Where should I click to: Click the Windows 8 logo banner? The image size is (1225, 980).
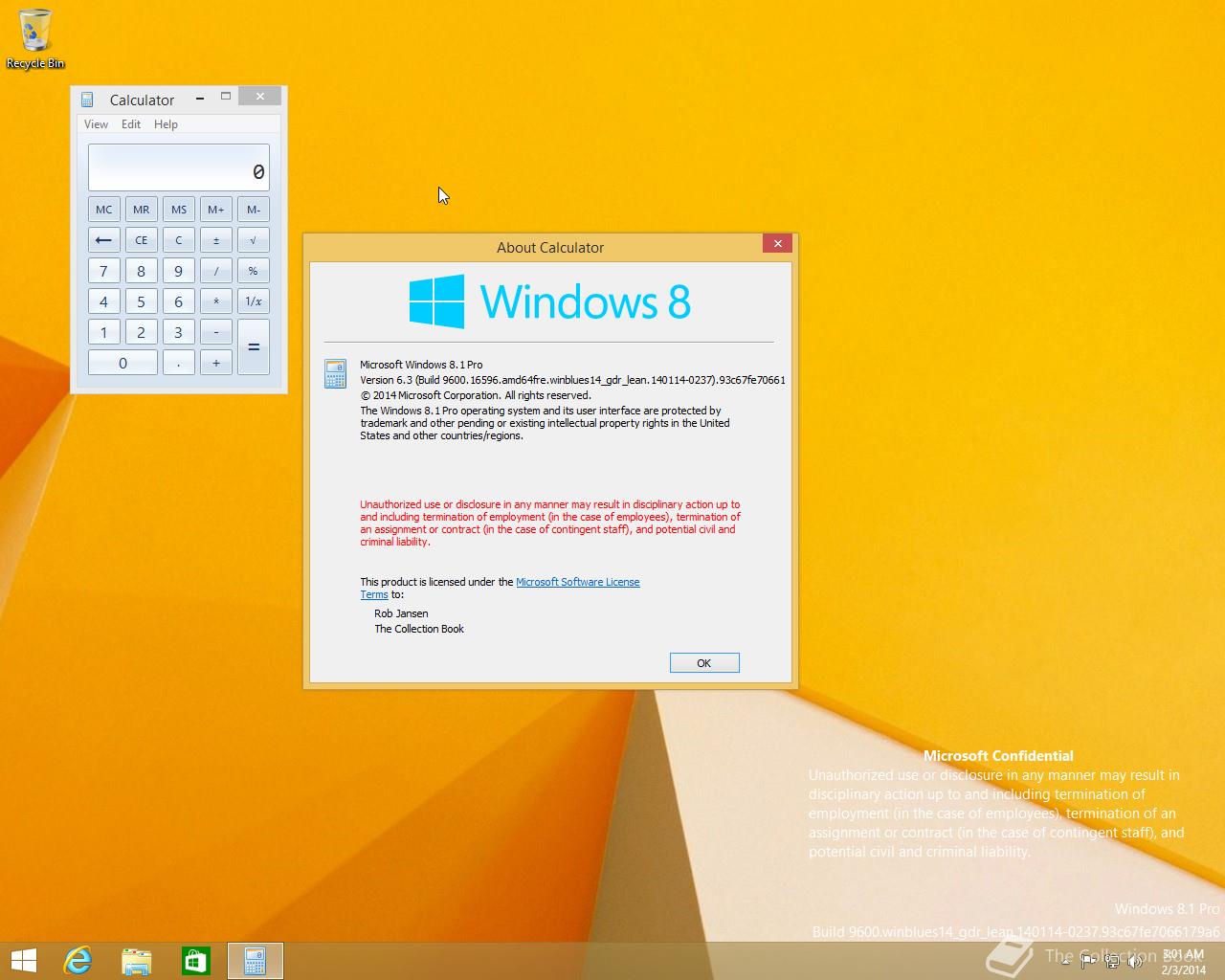[x=550, y=301]
